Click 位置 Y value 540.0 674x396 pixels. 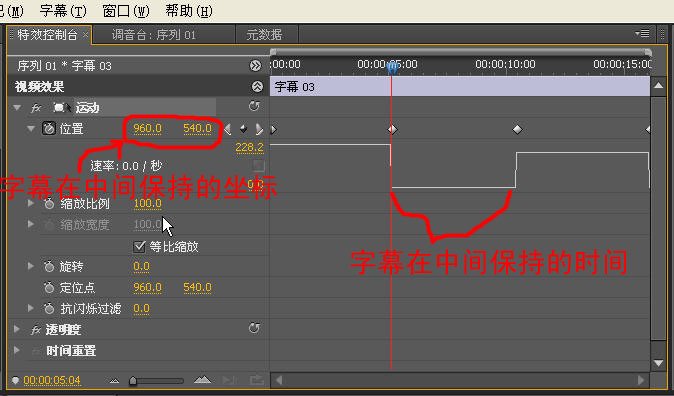(x=197, y=129)
